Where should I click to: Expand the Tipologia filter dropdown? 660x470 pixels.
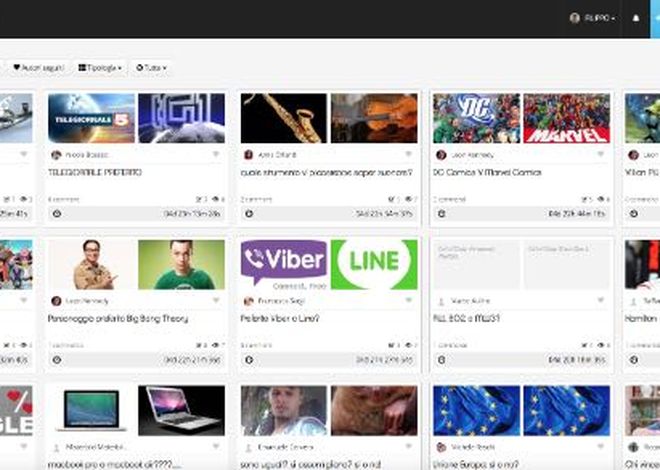point(100,67)
